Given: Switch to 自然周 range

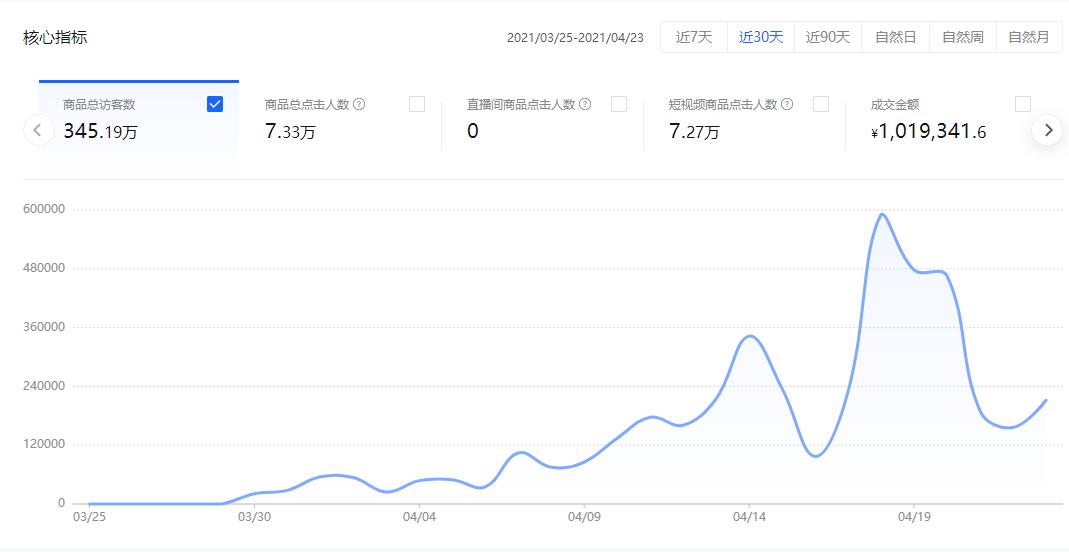Looking at the screenshot, I should click(x=963, y=37).
